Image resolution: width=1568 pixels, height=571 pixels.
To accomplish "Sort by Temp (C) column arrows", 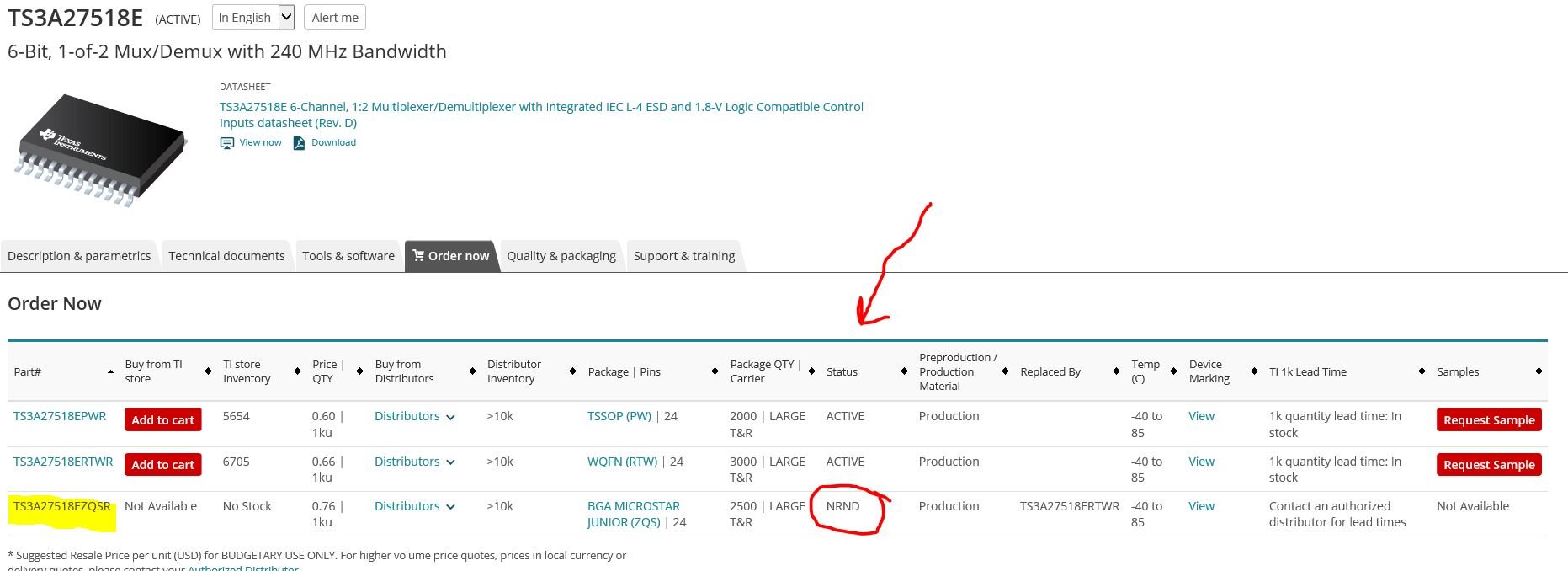I will point(1173,371).
